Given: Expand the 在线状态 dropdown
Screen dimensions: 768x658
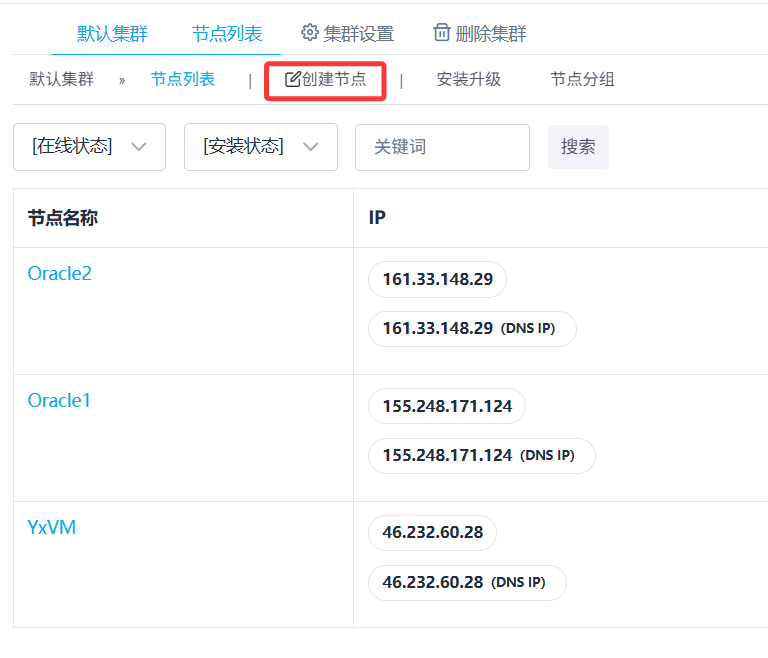Looking at the screenshot, I should click(x=89, y=147).
